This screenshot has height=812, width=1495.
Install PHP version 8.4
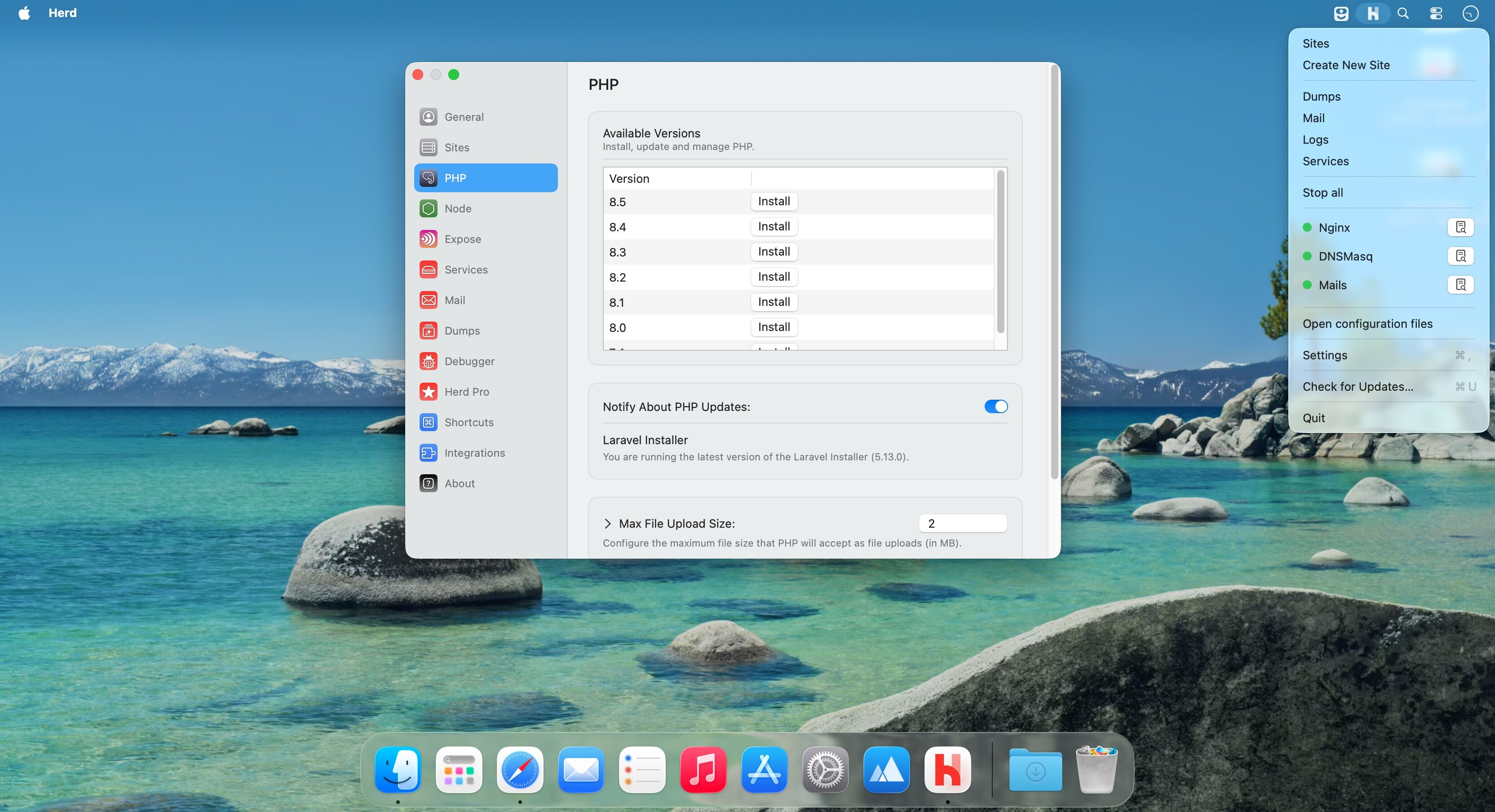point(774,226)
